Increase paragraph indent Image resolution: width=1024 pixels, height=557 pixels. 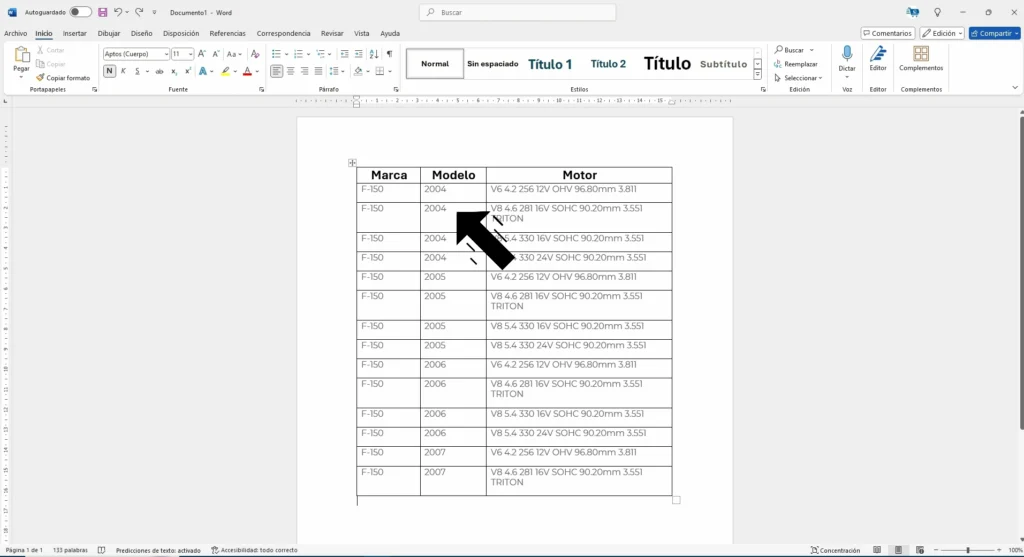coord(358,54)
